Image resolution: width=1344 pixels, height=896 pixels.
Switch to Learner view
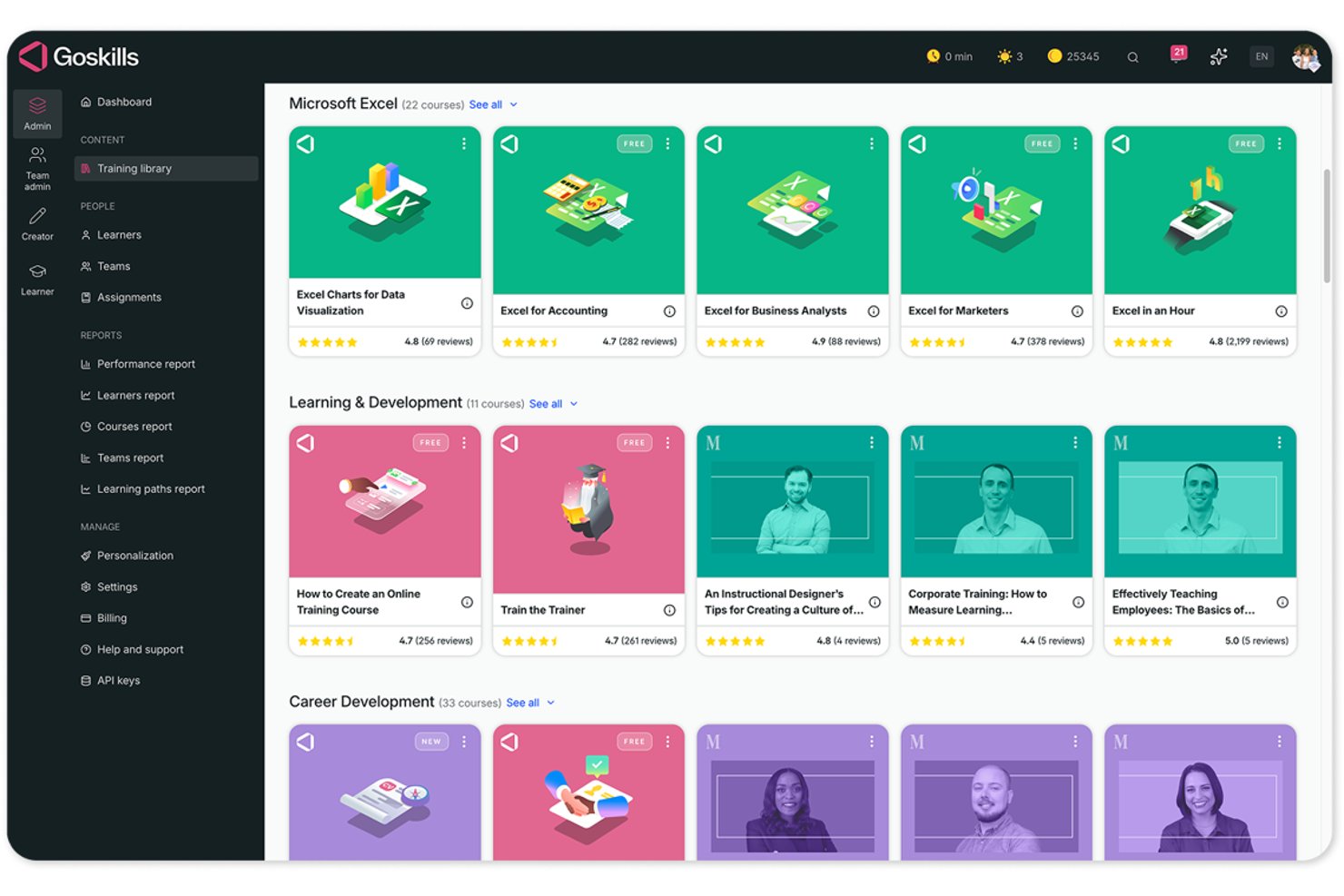tap(37, 280)
